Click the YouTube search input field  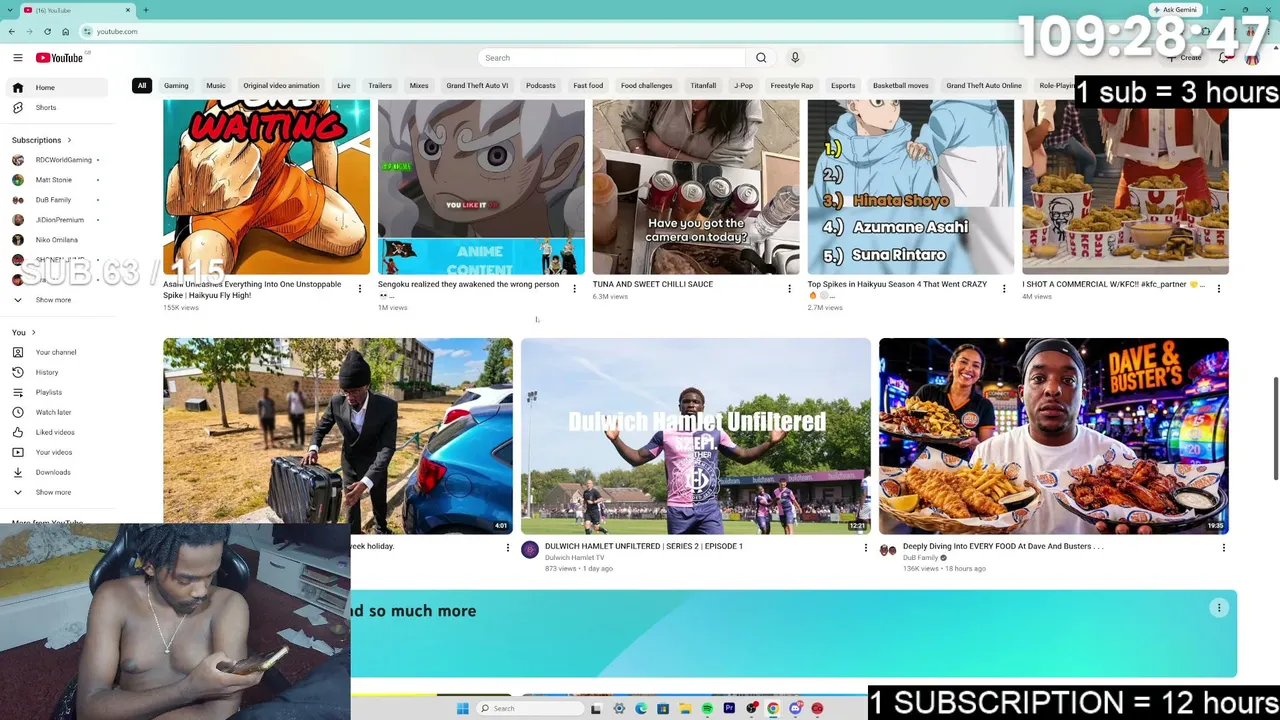pos(612,58)
